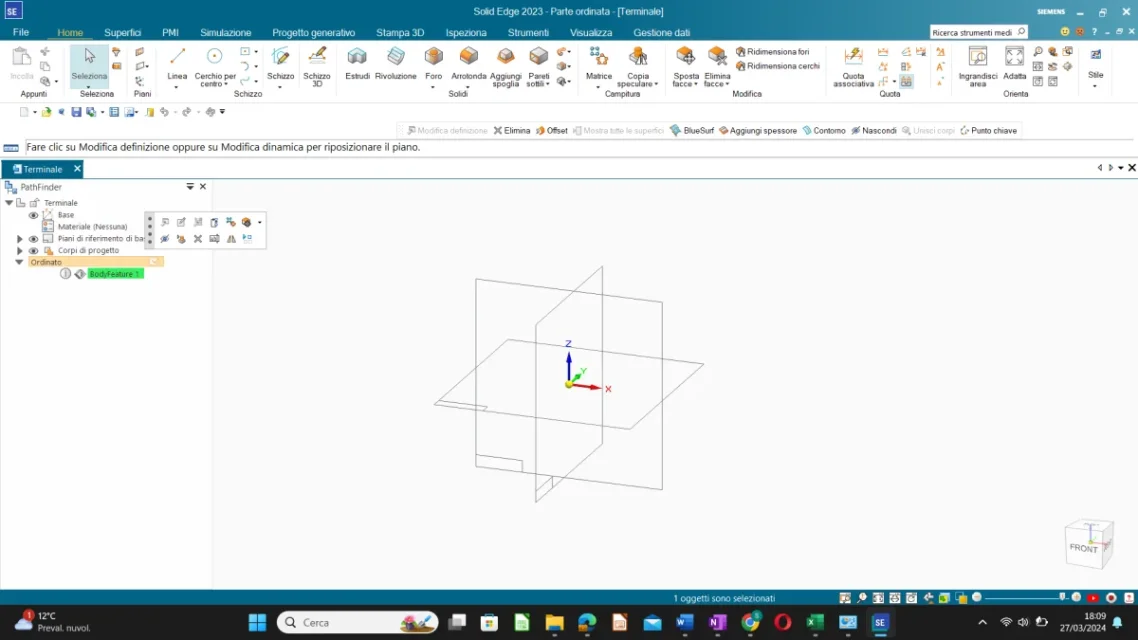Apply Aggiungi spoglia to the model

505,62
